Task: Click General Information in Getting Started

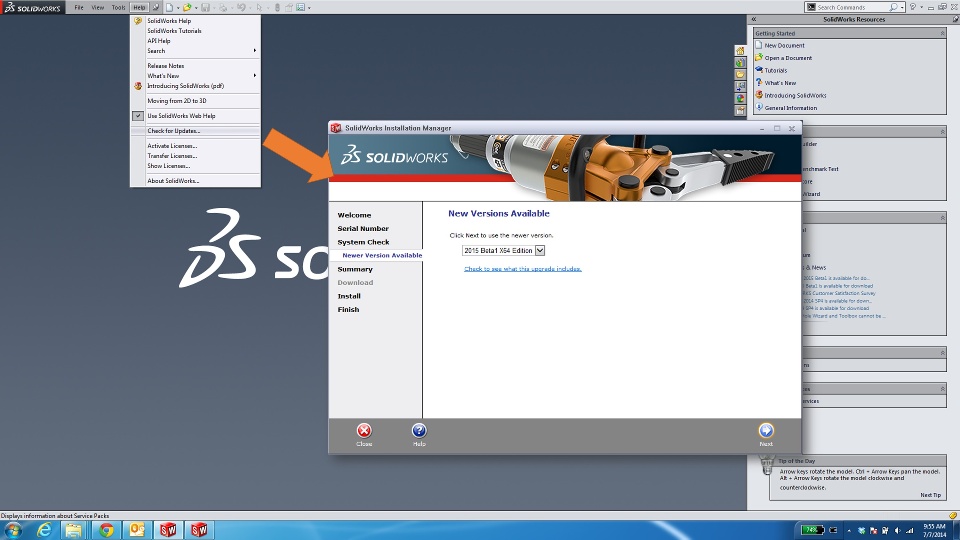Action: pyautogui.click(x=790, y=108)
